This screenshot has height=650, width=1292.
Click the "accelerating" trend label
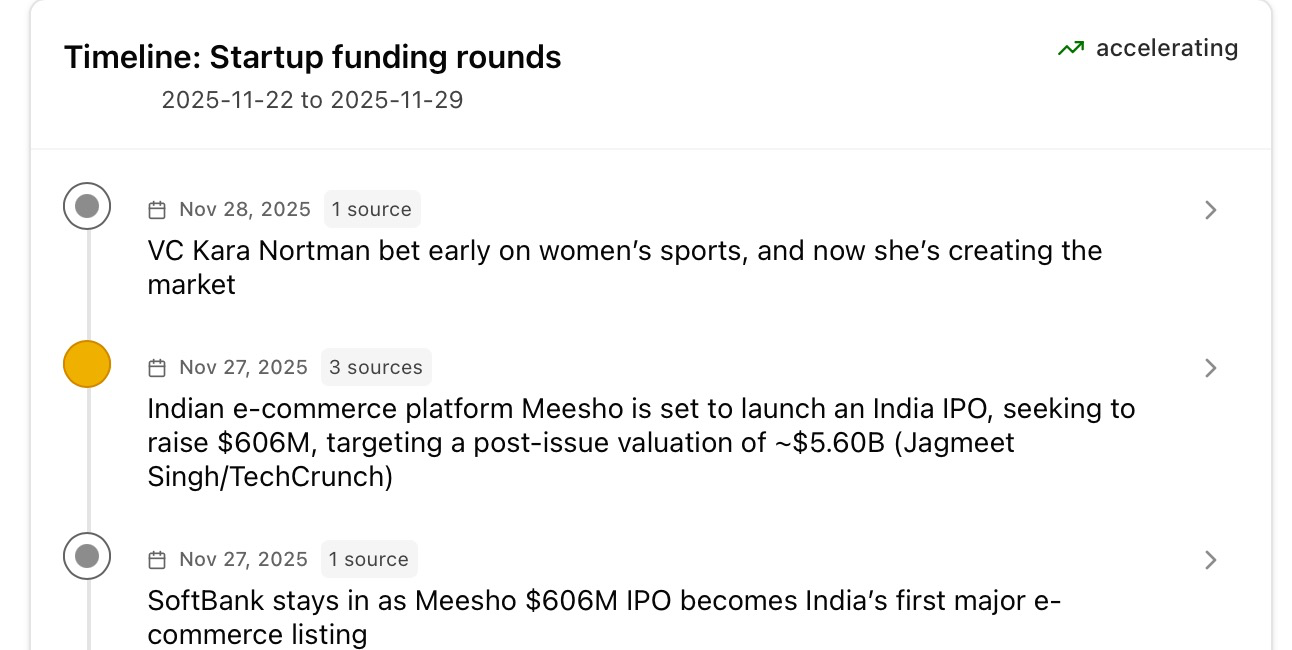coord(1167,48)
